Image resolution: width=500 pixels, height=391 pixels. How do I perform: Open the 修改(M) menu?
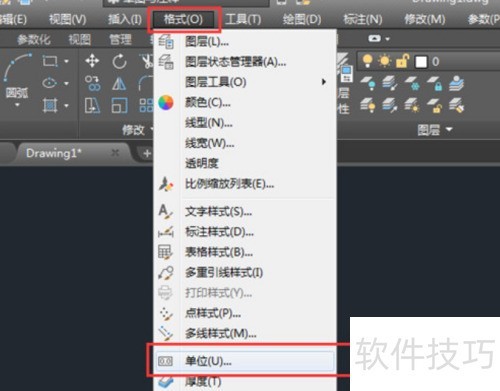click(x=425, y=20)
